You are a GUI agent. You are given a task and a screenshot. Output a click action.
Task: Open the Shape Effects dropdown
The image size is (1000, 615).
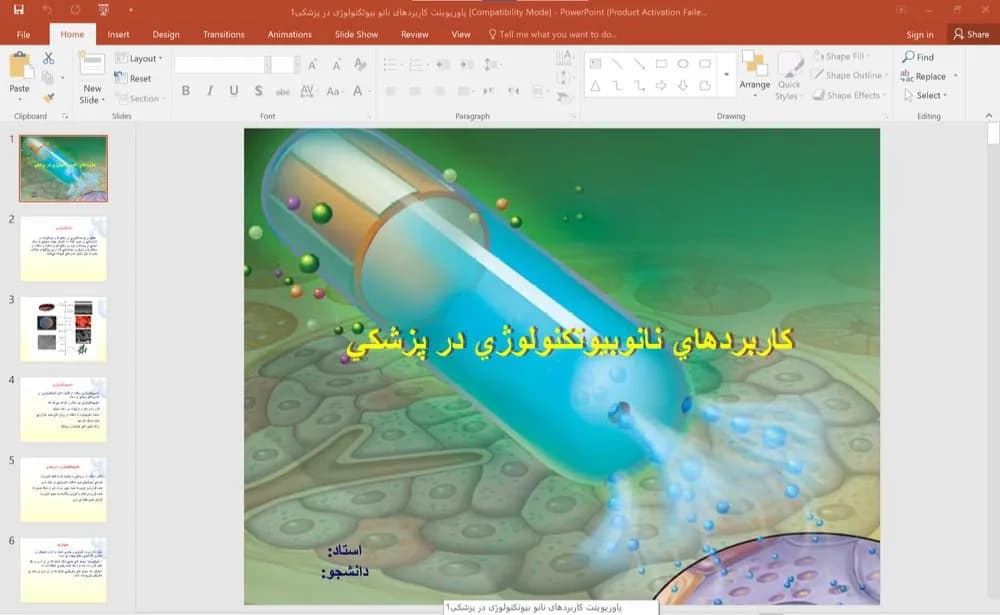(x=849, y=95)
